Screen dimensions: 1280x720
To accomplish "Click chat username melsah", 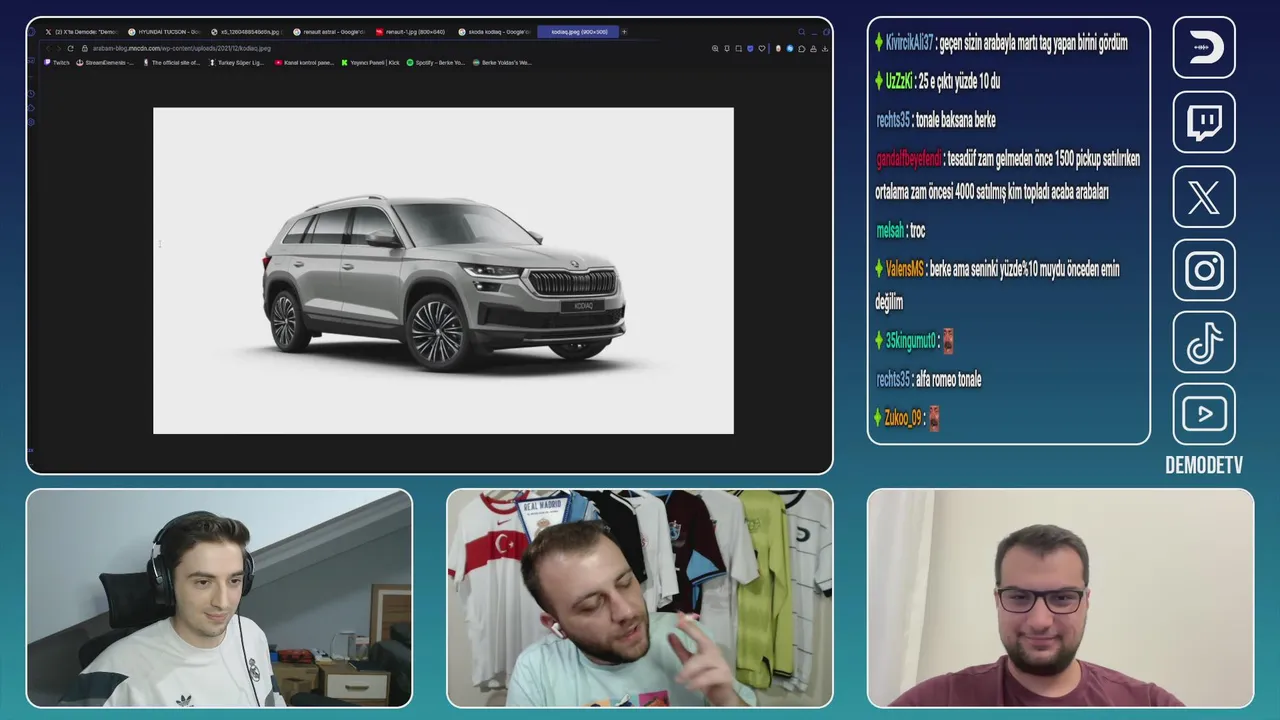I will click(890, 231).
